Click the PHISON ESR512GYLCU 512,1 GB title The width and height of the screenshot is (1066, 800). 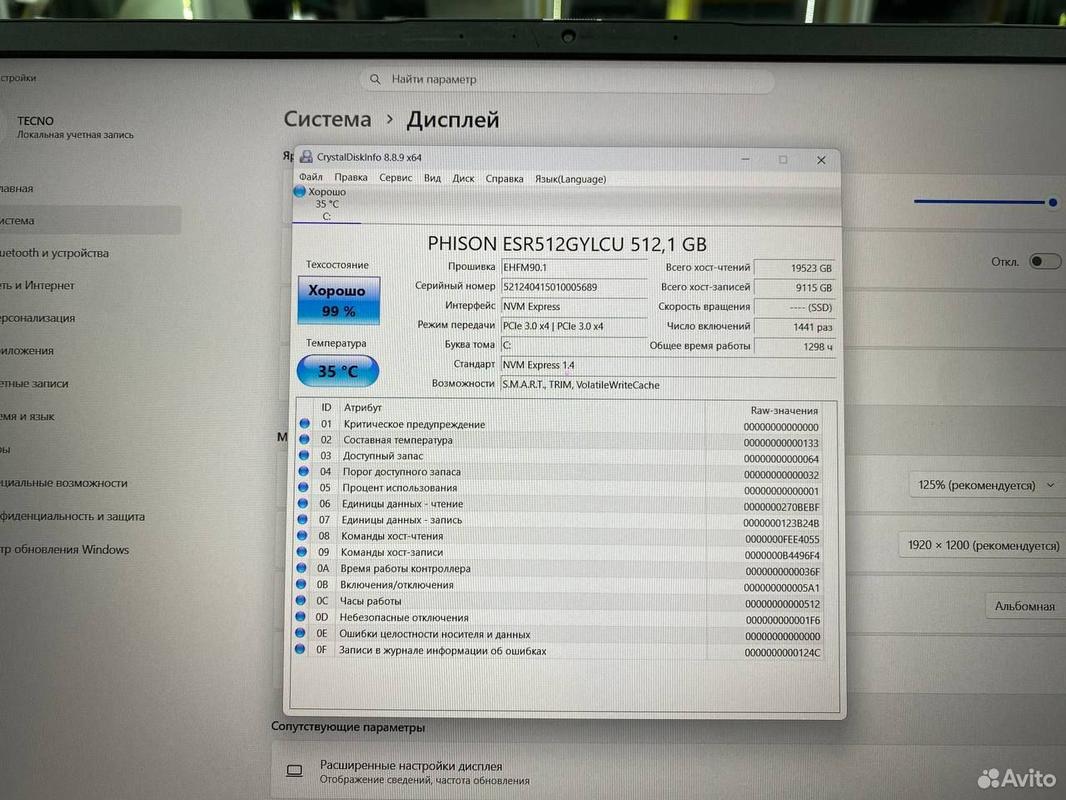coord(567,244)
